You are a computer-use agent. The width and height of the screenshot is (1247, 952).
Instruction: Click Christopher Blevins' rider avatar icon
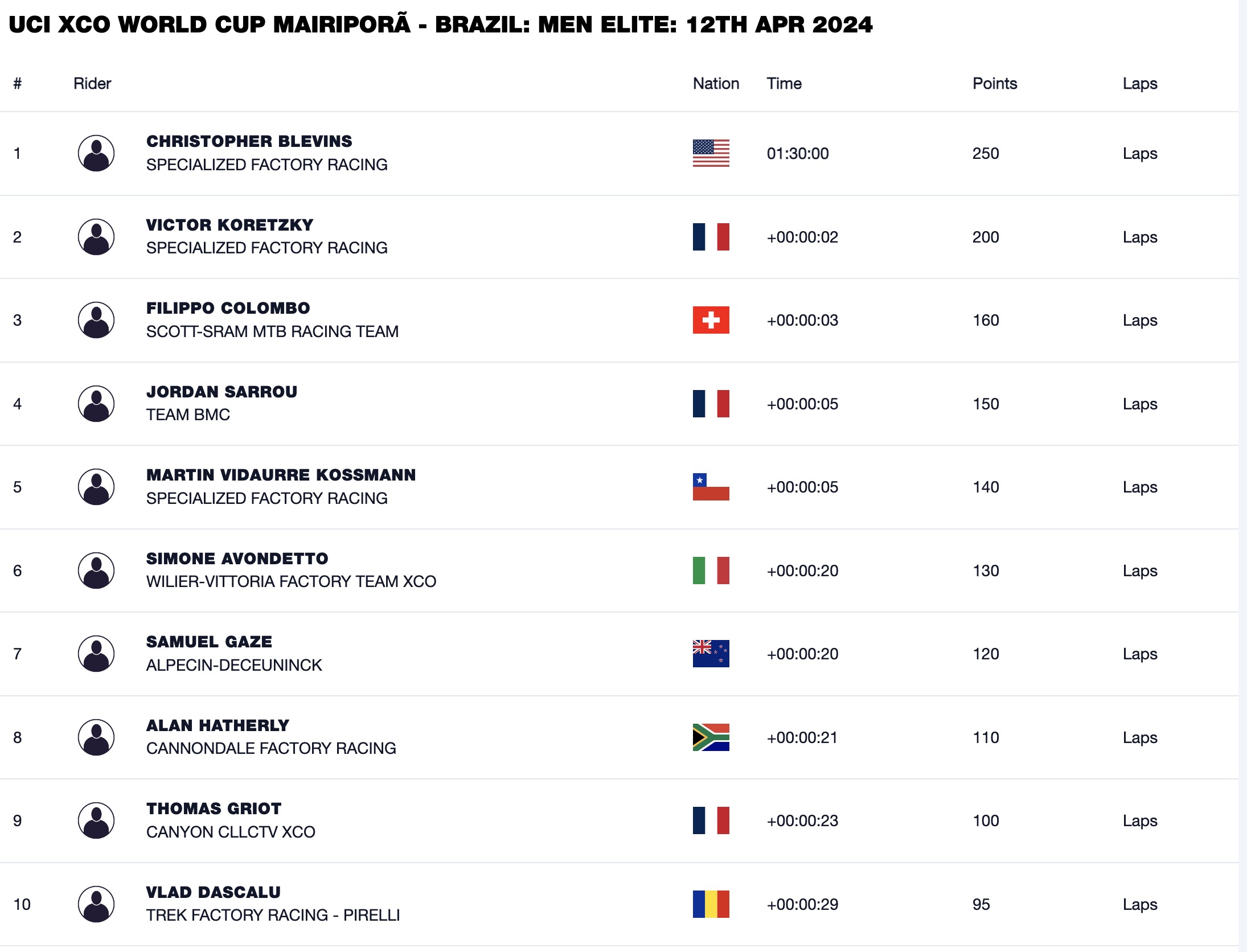[96, 153]
